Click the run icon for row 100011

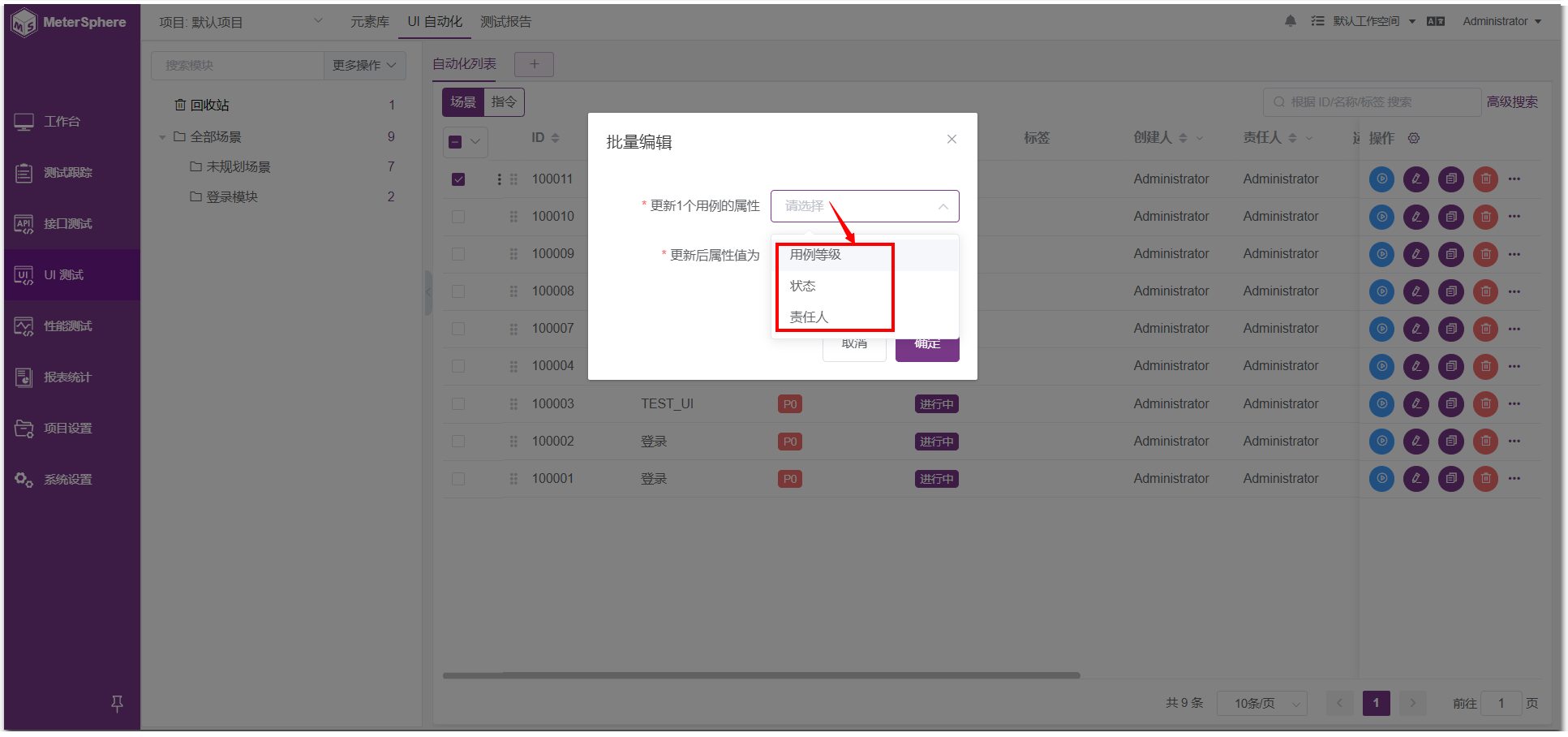[x=1381, y=179]
